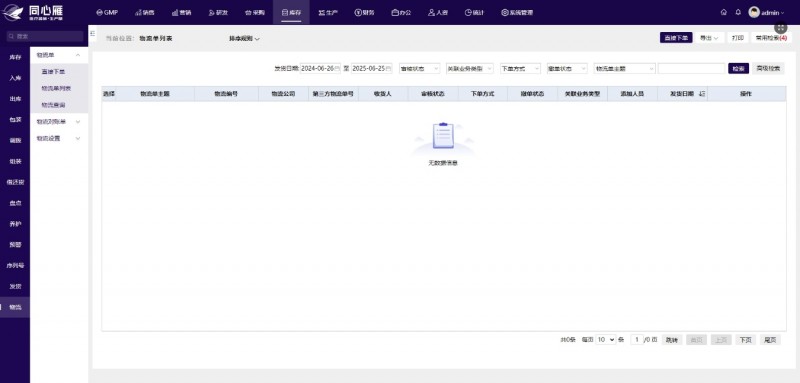
Task: Open the calendar icon of start date 2024-06-26
Action: click(x=337, y=68)
